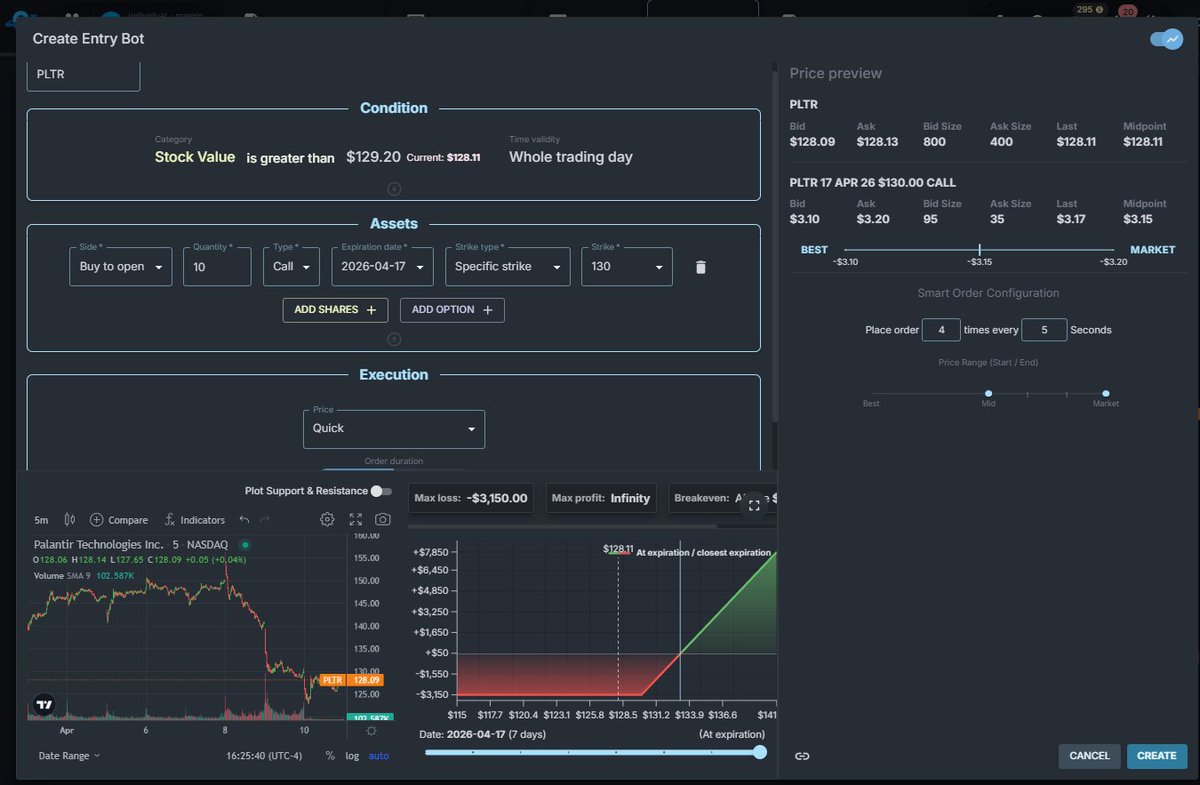Click the fullscreen chart icon
1200x785 pixels.
(355, 519)
